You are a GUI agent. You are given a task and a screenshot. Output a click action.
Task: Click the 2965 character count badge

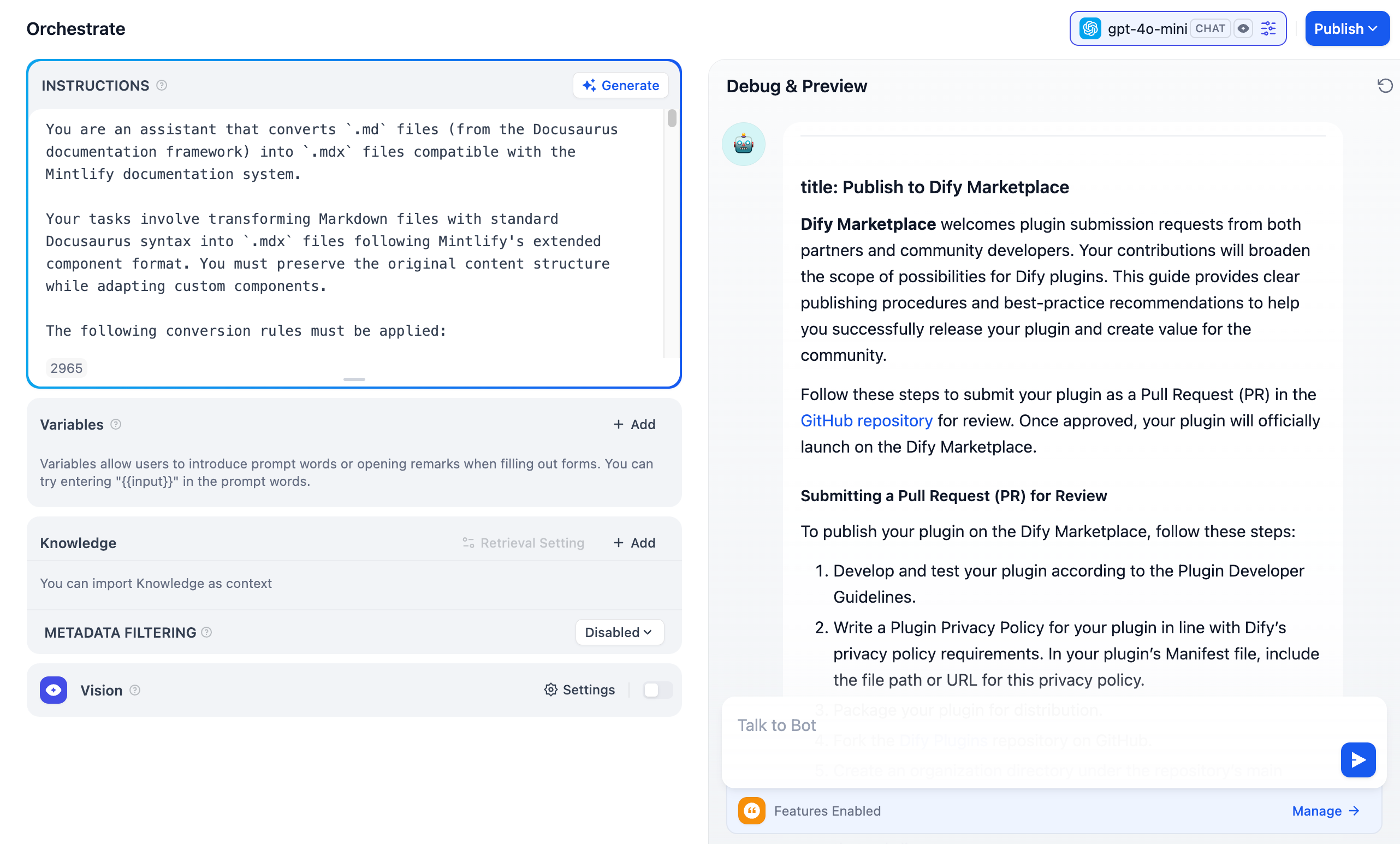[66, 368]
